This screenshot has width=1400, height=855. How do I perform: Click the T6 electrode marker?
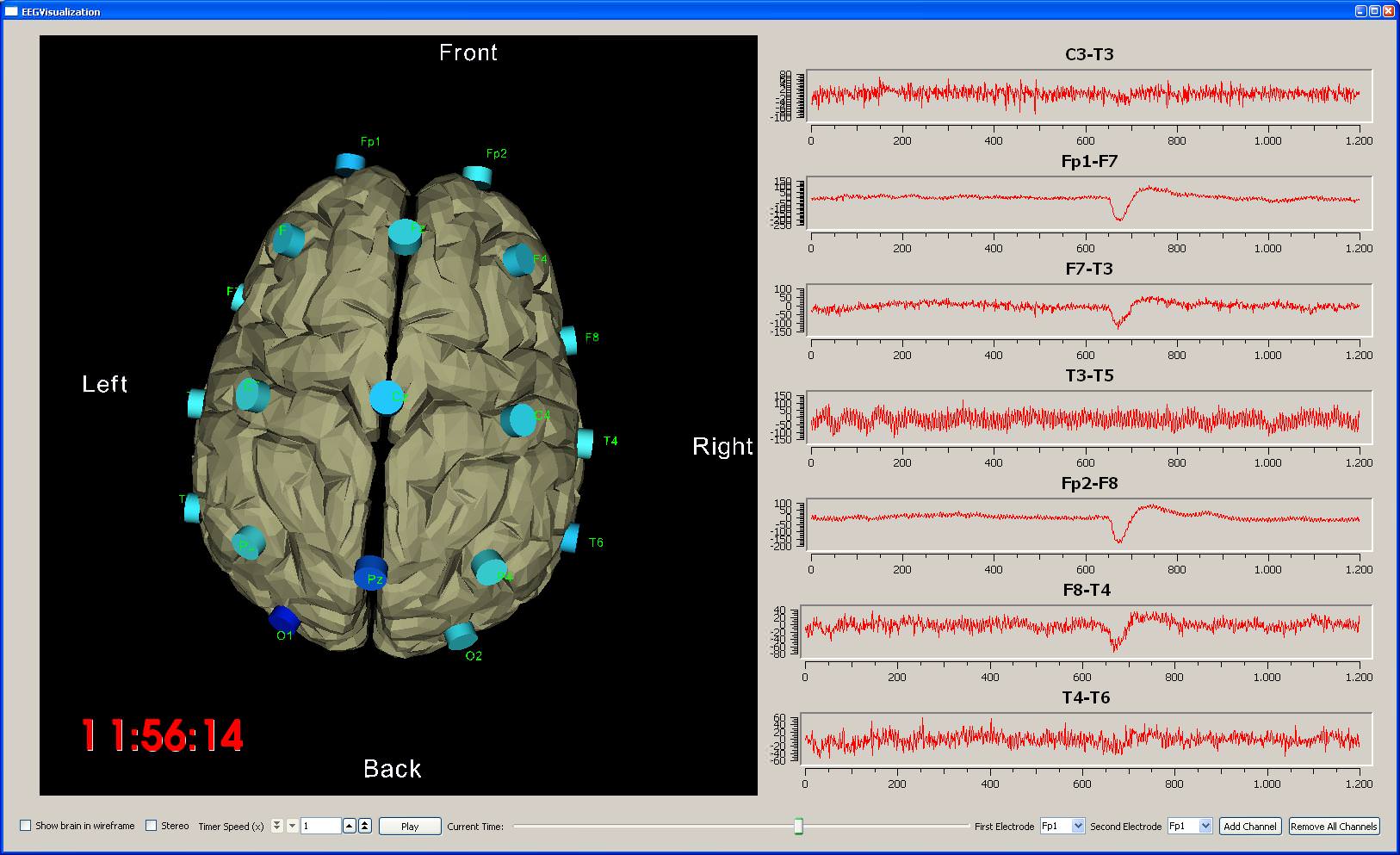coord(570,539)
